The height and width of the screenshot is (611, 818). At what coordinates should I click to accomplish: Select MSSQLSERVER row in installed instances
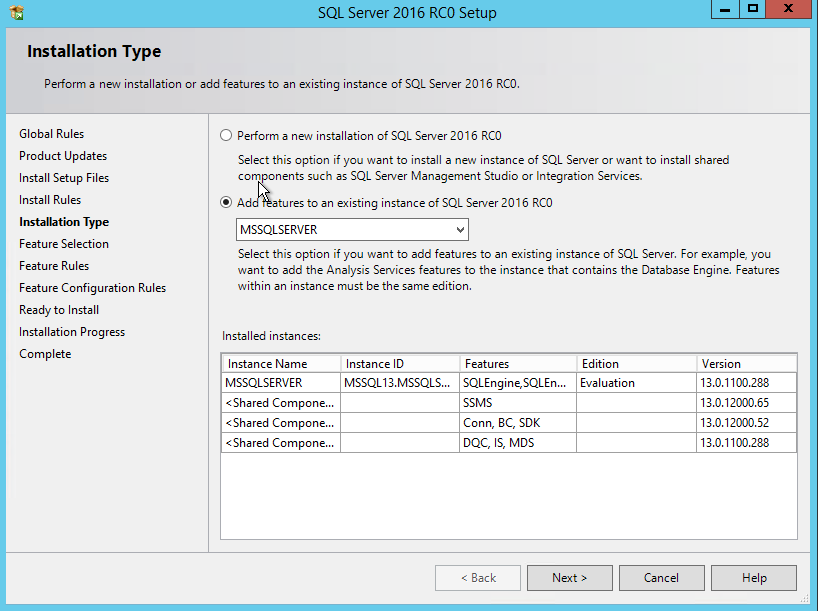click(509, 382)
